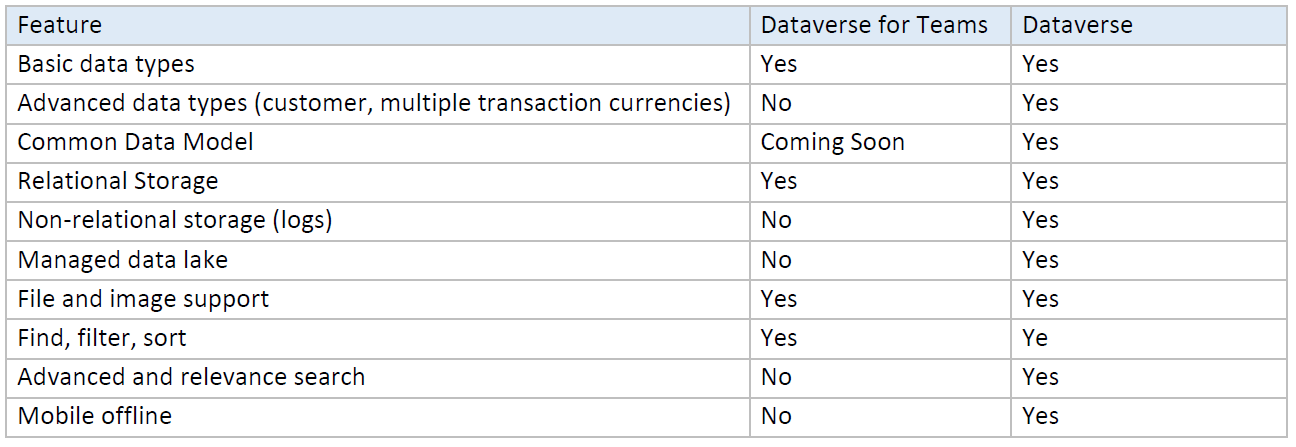1296x447 pixels.
Task: Click the "Advanced and relevance search" cell
Action: [191, 377]
